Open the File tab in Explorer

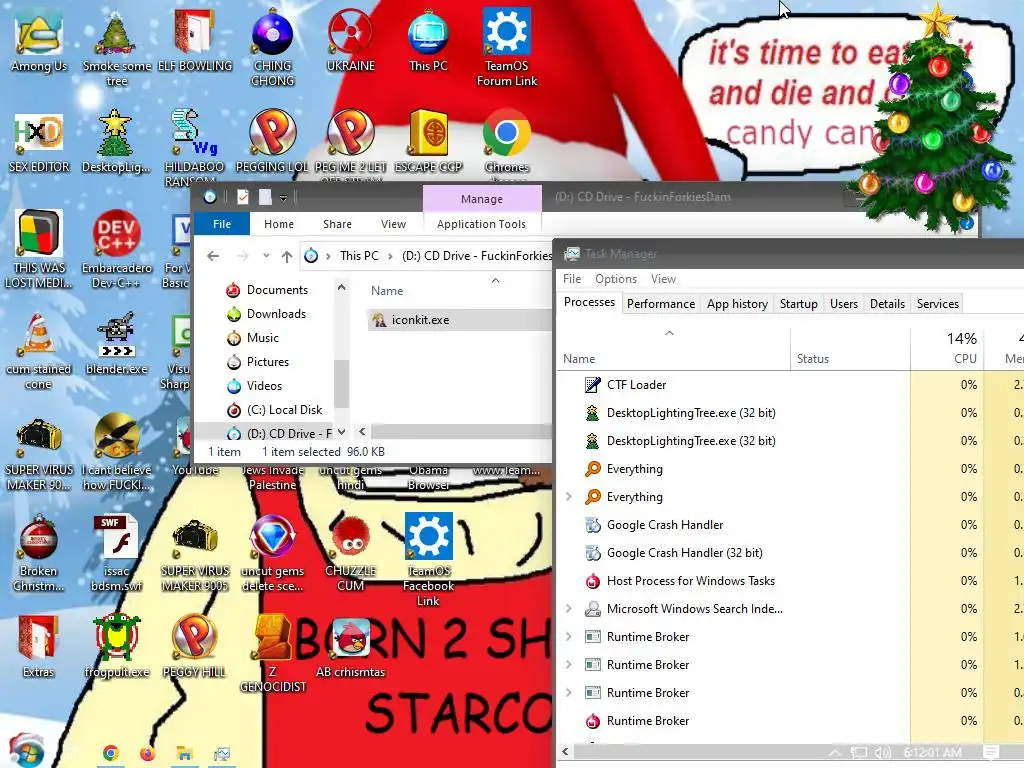tap(222, 224)
